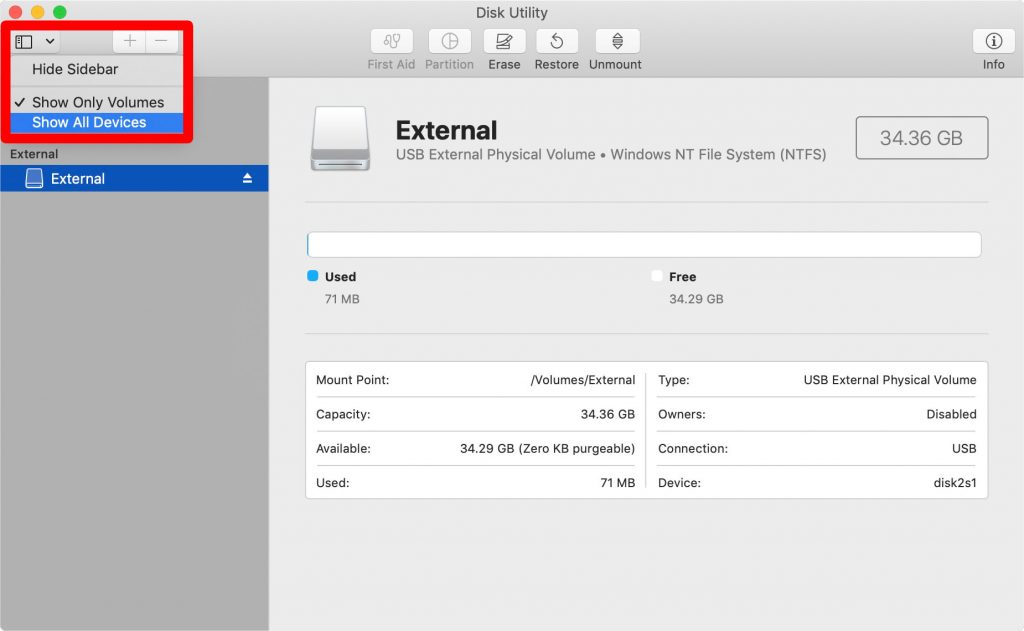This screenshot has width=1024, height=631.
Task: Open the view options dropdown chevron
Action: coord(50,42)
